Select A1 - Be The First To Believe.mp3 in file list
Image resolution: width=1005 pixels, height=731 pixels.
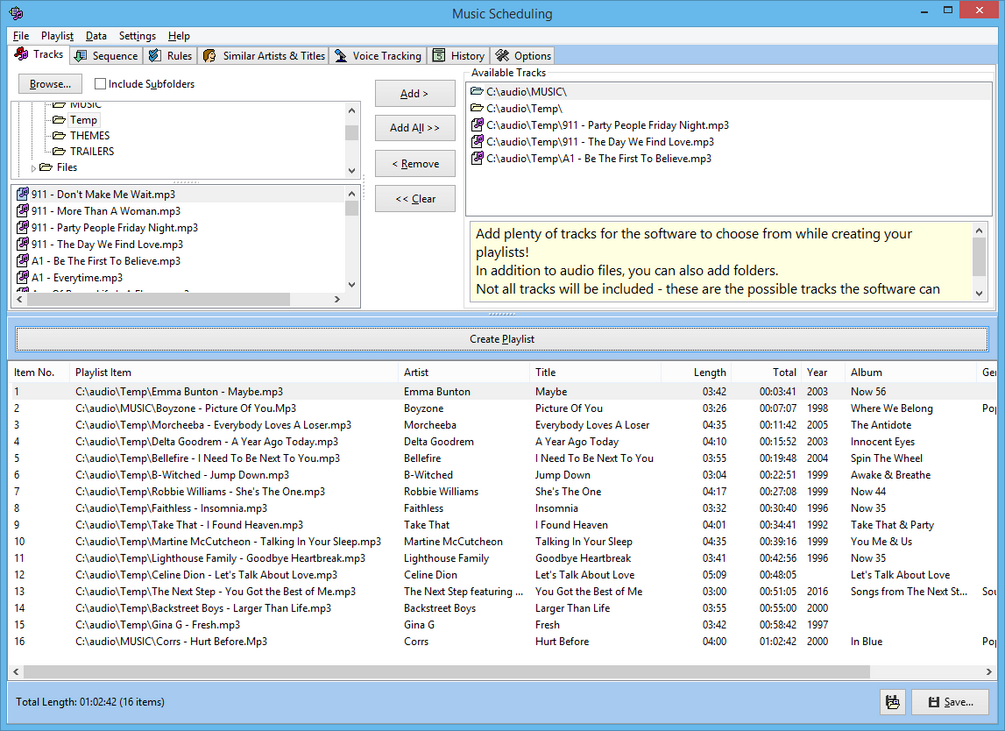[106, 261]
